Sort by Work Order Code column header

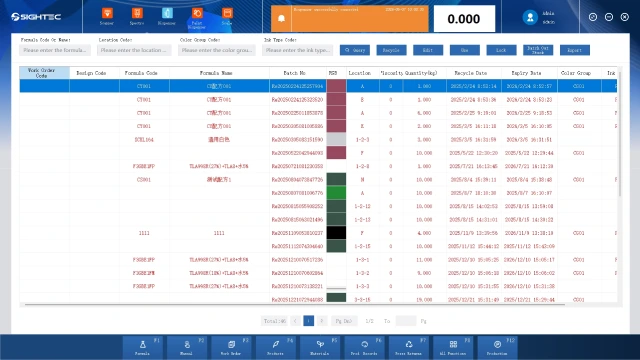pyautogui.click(x=44, y=73)
